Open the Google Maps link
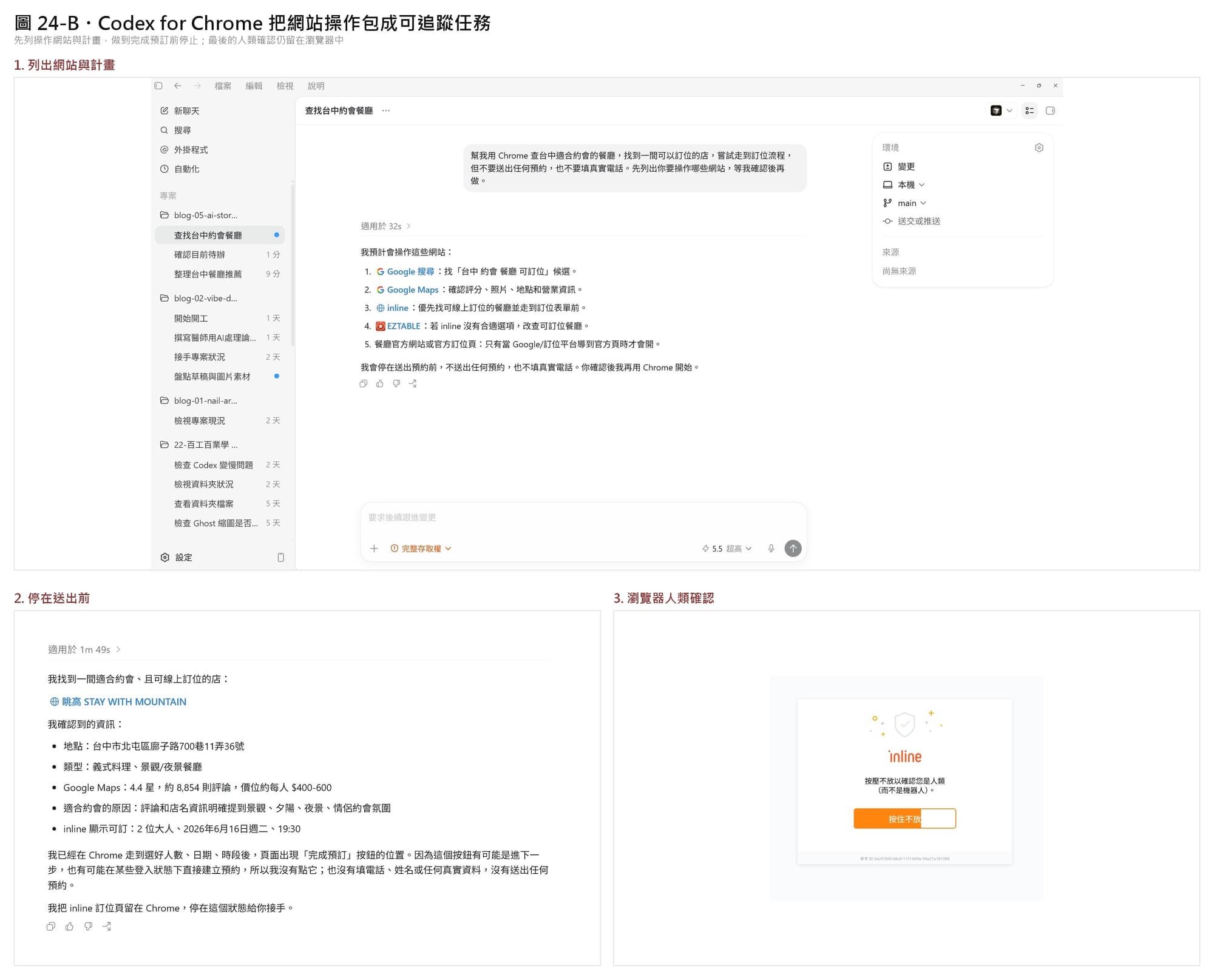 point(407,290)
